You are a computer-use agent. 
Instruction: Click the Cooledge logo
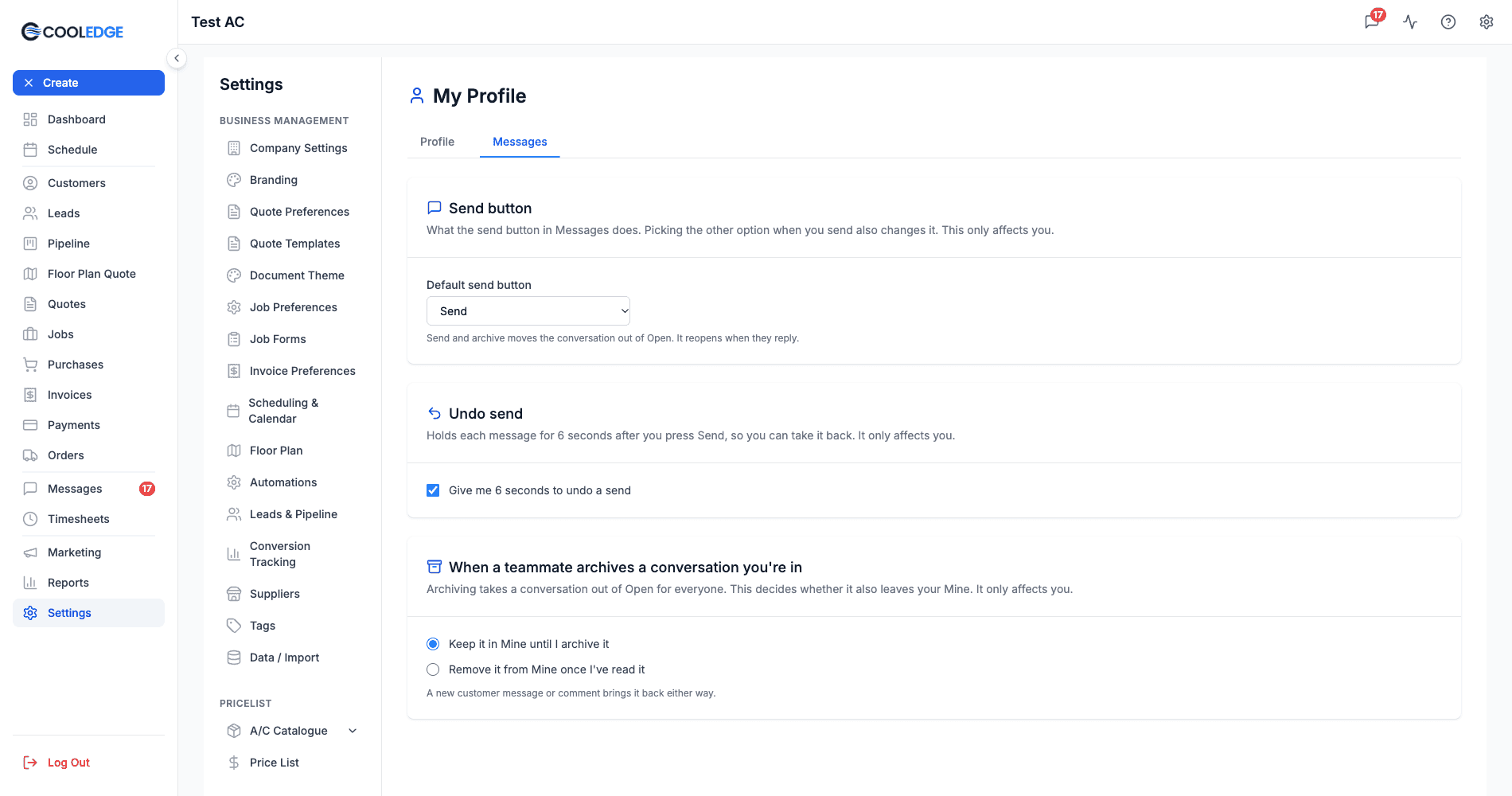[x=72, y=32]
